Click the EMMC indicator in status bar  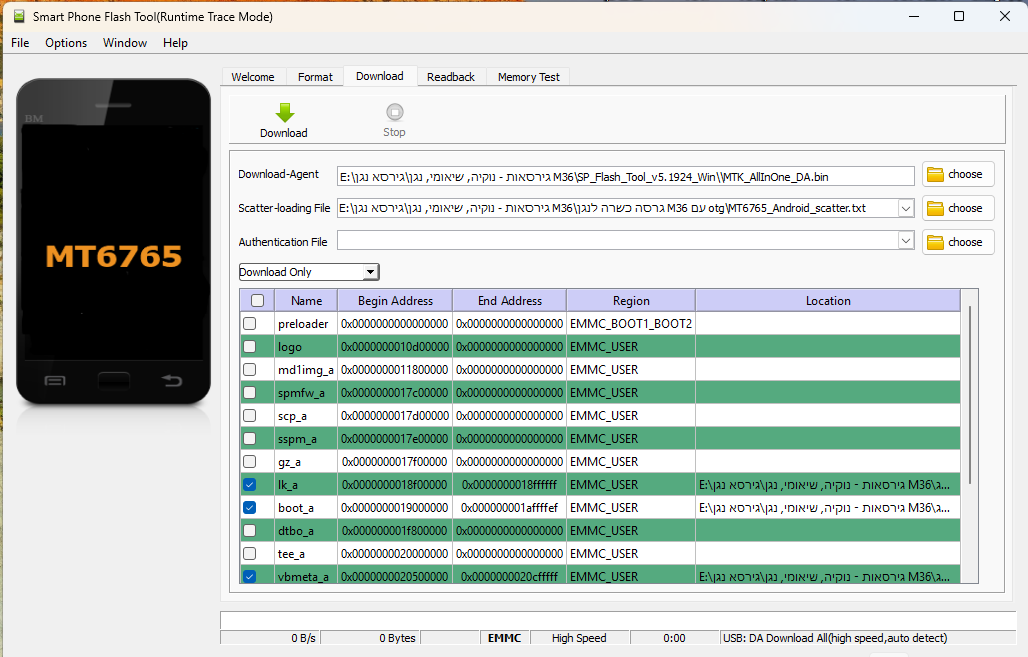(504, 637)
